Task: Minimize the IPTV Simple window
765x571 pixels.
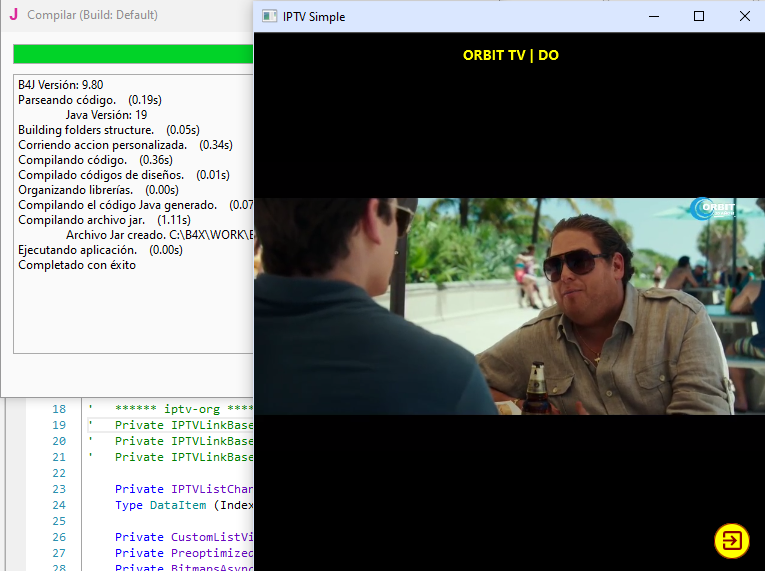Action: coord(654,16)
